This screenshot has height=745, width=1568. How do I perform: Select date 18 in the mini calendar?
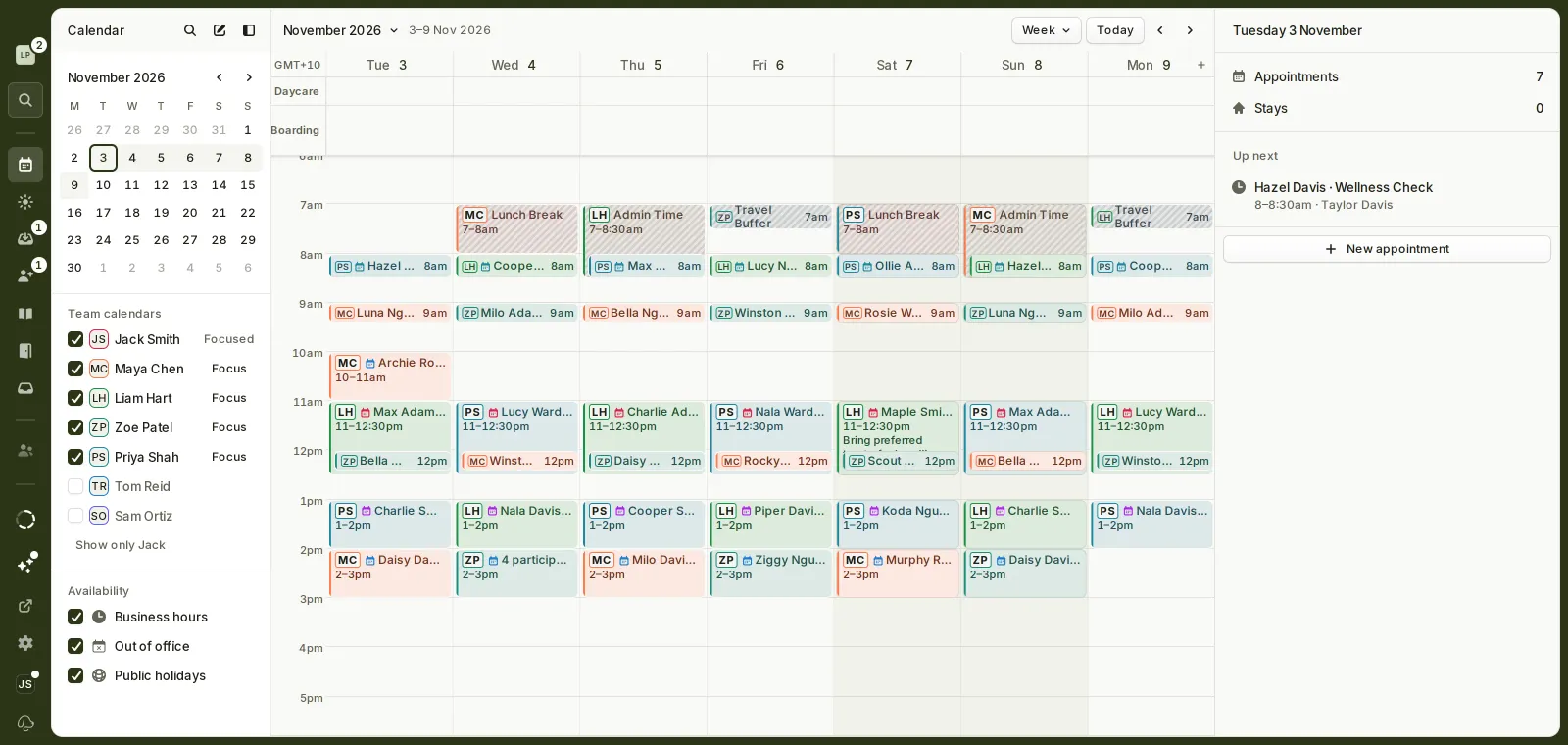132,213
